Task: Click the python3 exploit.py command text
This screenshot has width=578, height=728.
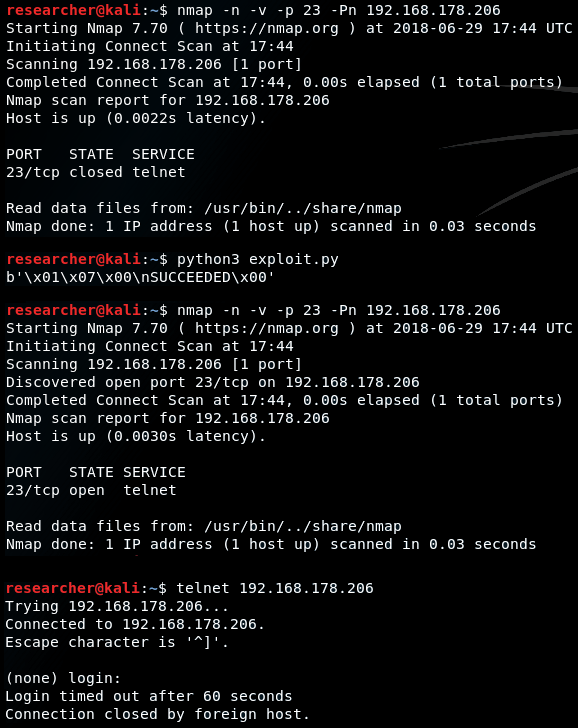Action: pyautogui.click(x=258, y=260)
